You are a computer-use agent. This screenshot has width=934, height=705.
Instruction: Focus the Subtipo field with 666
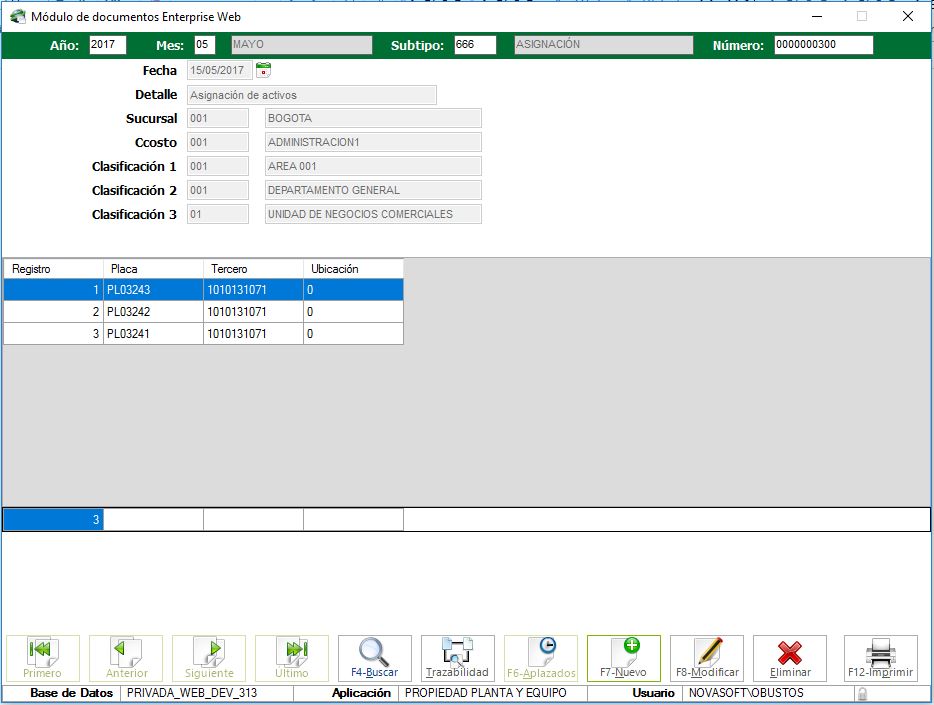click(x=474, y=45)
